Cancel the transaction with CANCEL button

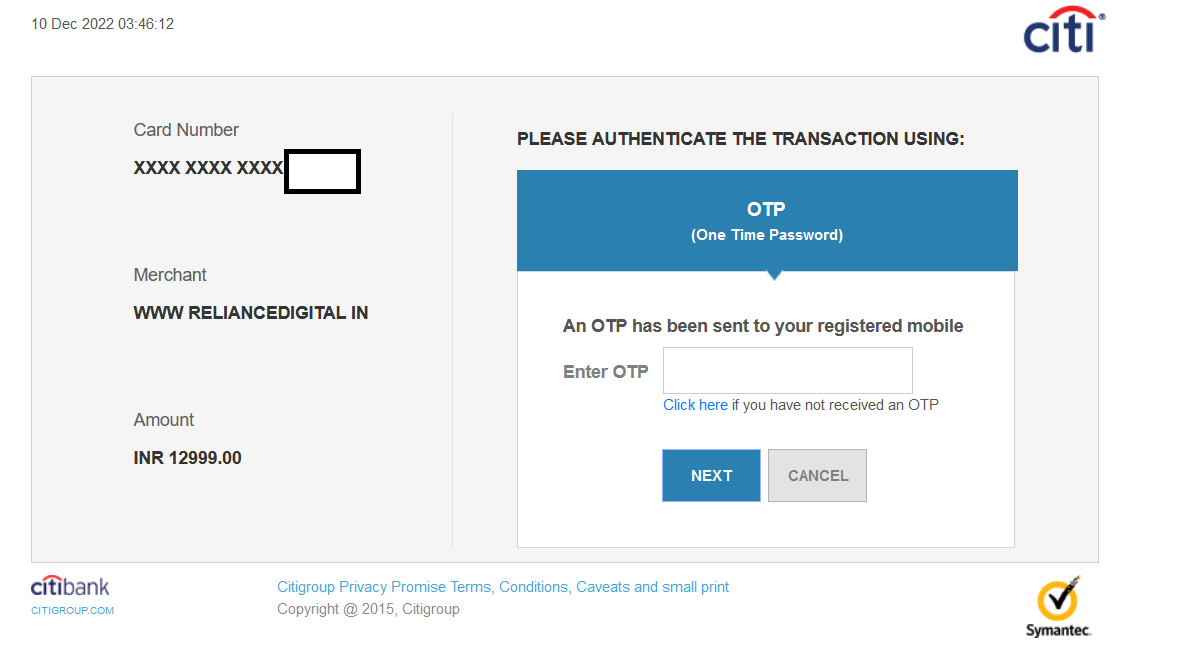[817, 475]
